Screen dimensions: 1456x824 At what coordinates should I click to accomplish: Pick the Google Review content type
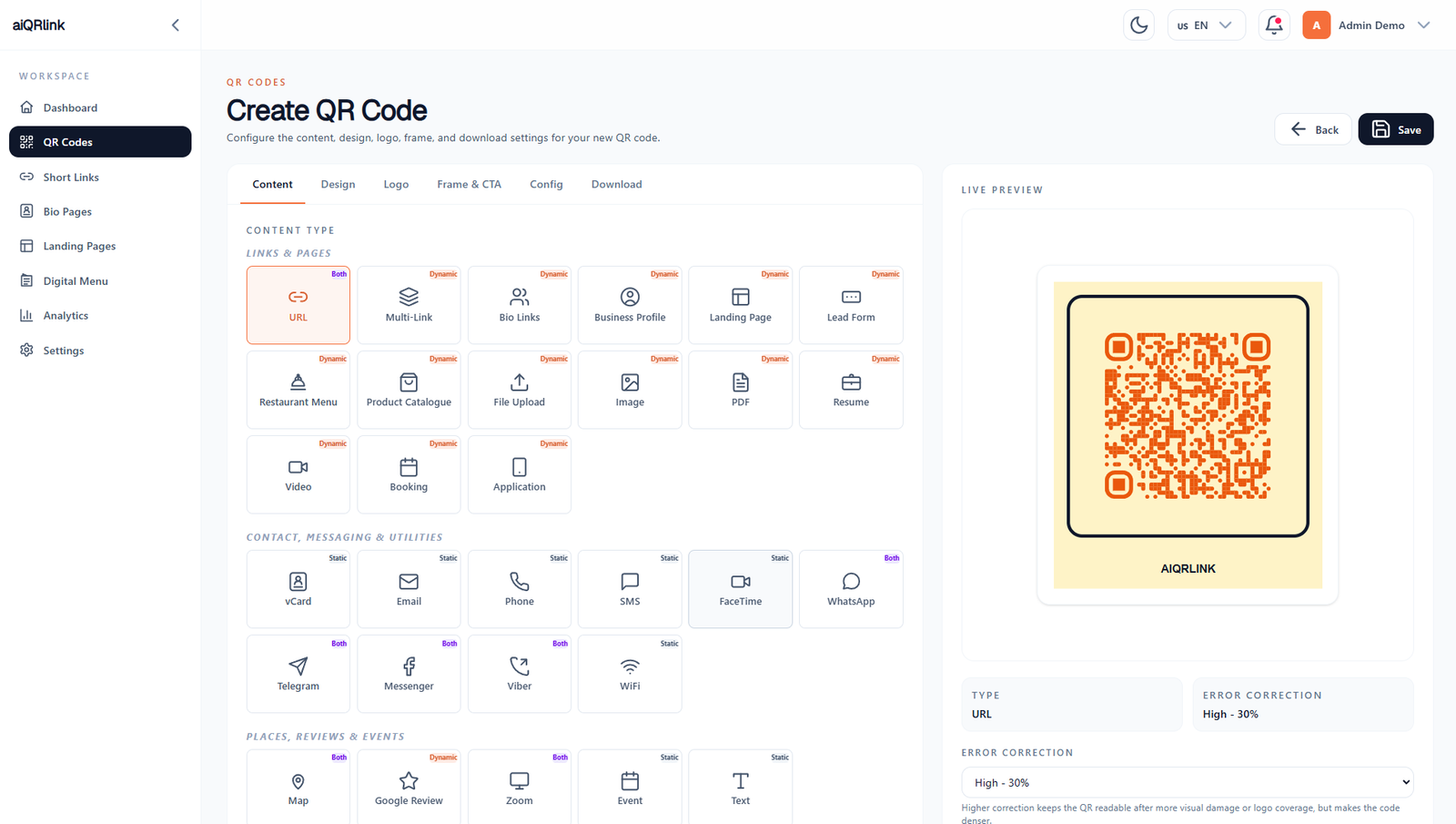409,788
